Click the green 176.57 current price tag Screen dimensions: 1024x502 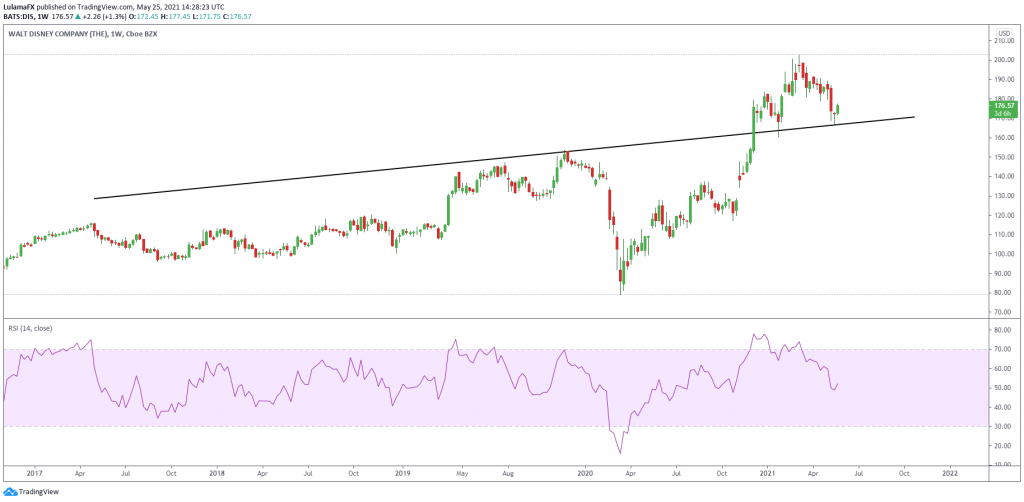coord(1002,108)
